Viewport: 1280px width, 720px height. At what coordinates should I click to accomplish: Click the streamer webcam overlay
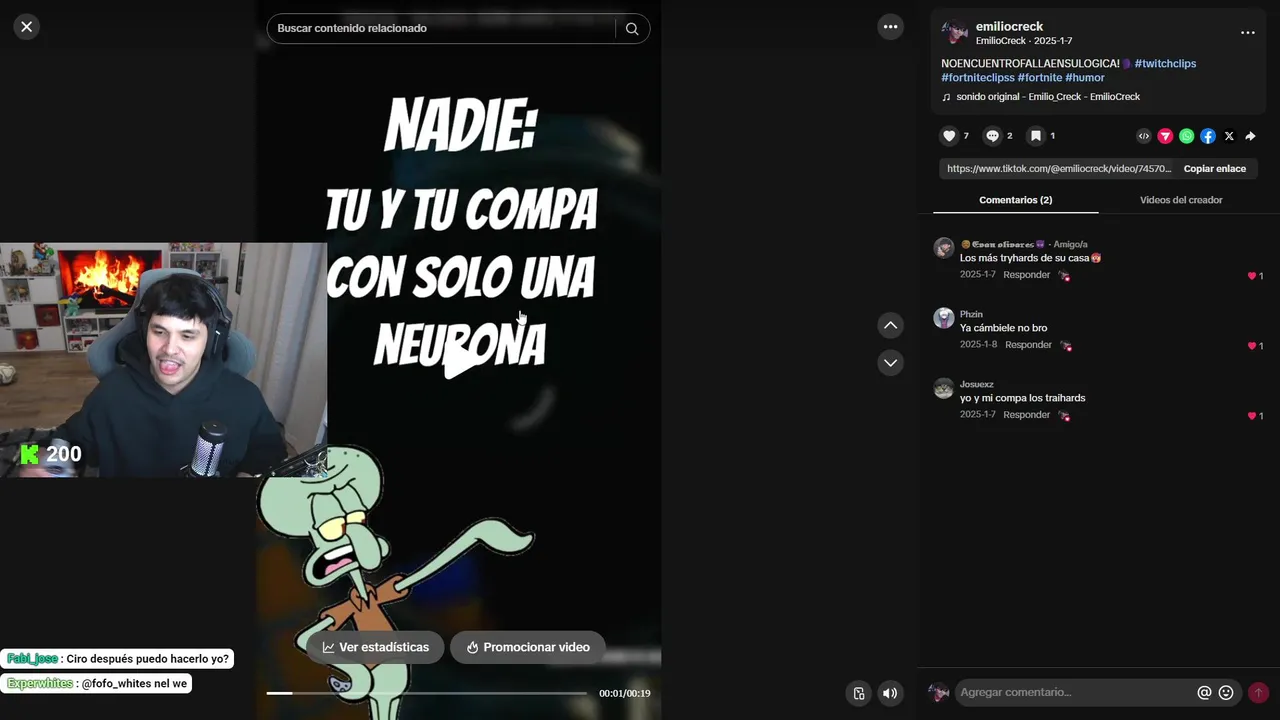click(x=163, y=360)
